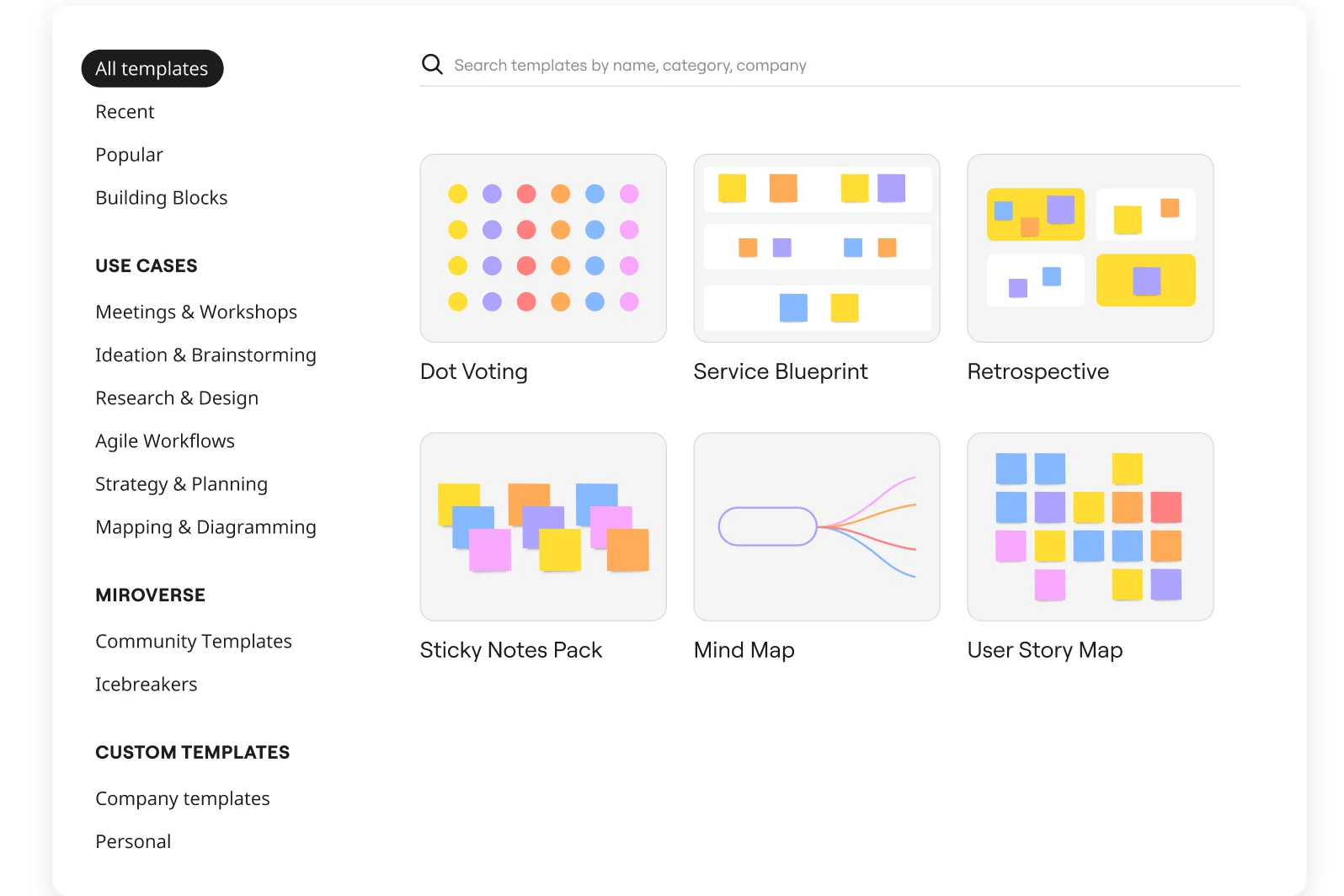Open the Recent templates list
The image size is (1344, 896).
125,112
